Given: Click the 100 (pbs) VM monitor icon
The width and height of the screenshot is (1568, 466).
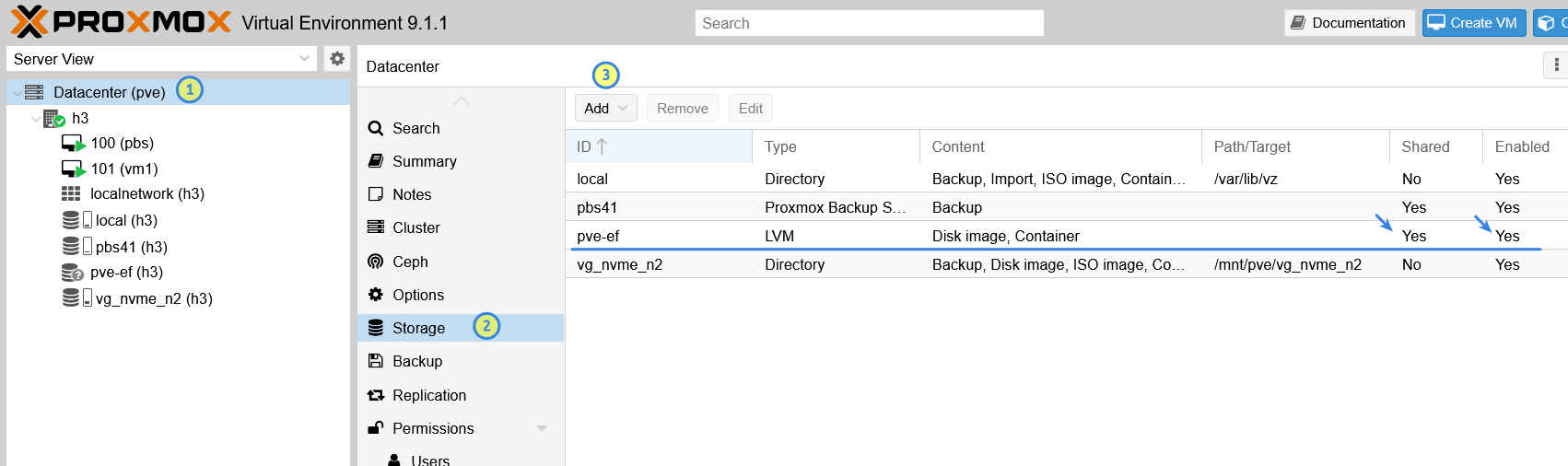Looking at the screenshot, I should 73,144.
